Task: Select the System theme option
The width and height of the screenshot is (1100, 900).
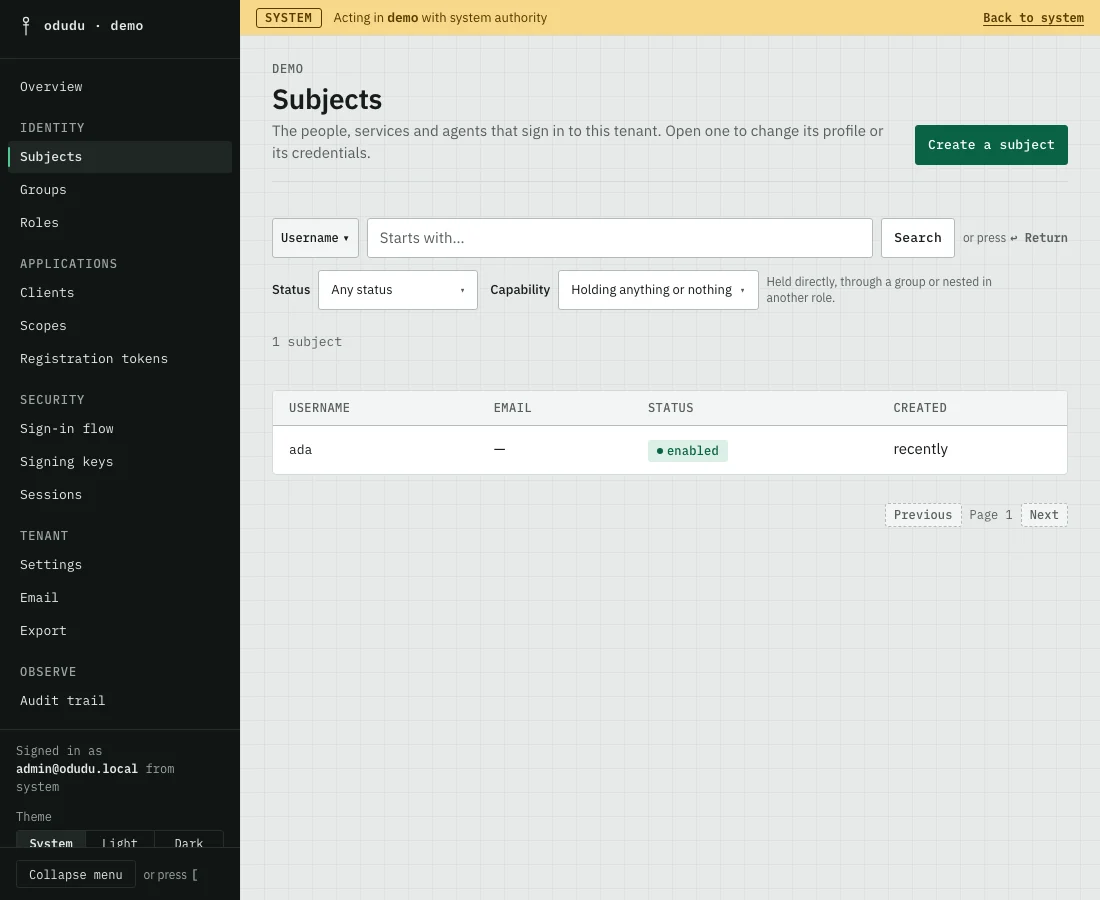Action: pyautogui.click(x=51, y=839)
